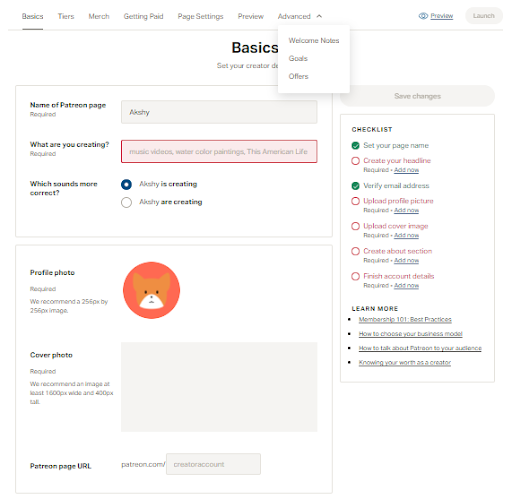The image size is (512, 499).
Task: Choose Welcome Notes from Advanced menu
Action: tap(314, 41)
